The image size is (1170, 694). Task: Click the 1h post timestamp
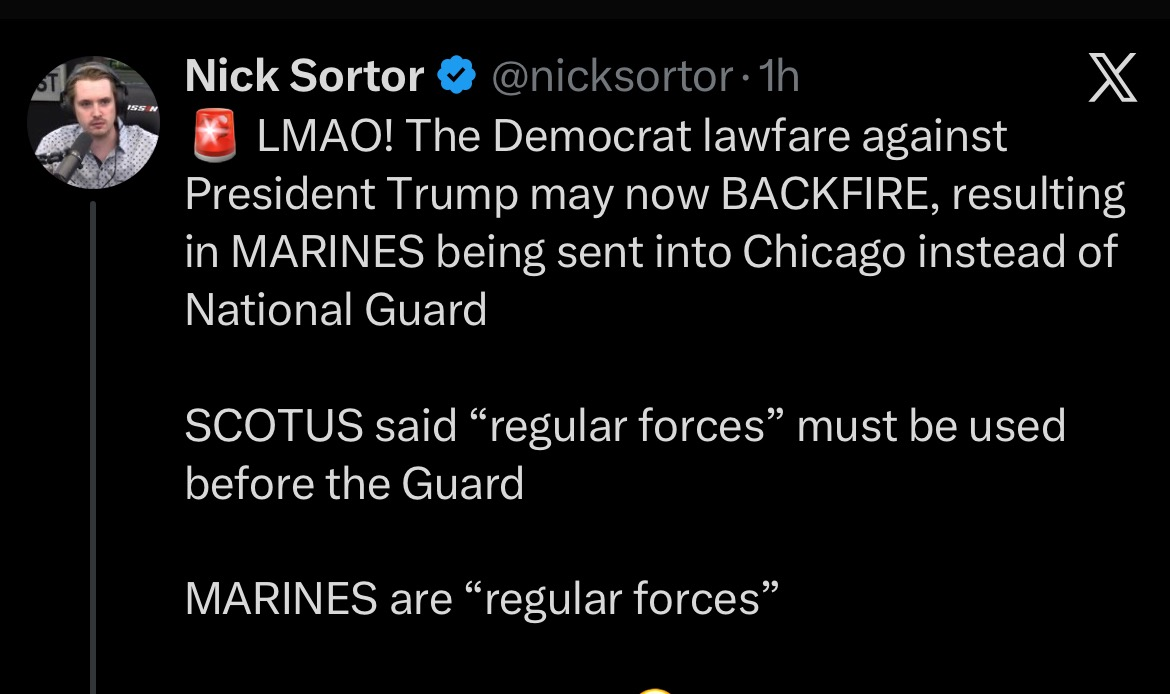(779, 76)
